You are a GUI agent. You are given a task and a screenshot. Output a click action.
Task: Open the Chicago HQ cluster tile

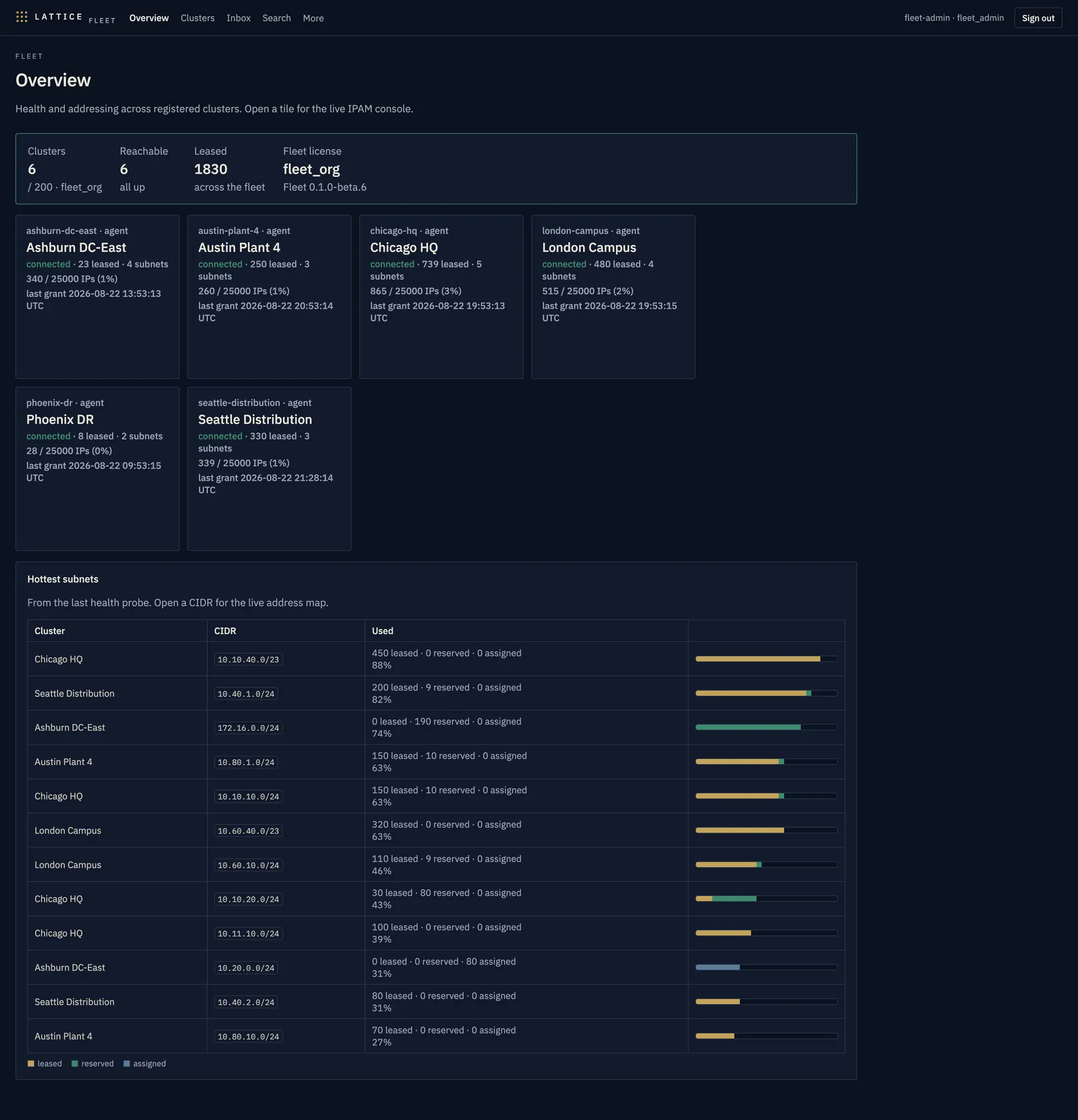pyautogui.click(x=441, y=297)
